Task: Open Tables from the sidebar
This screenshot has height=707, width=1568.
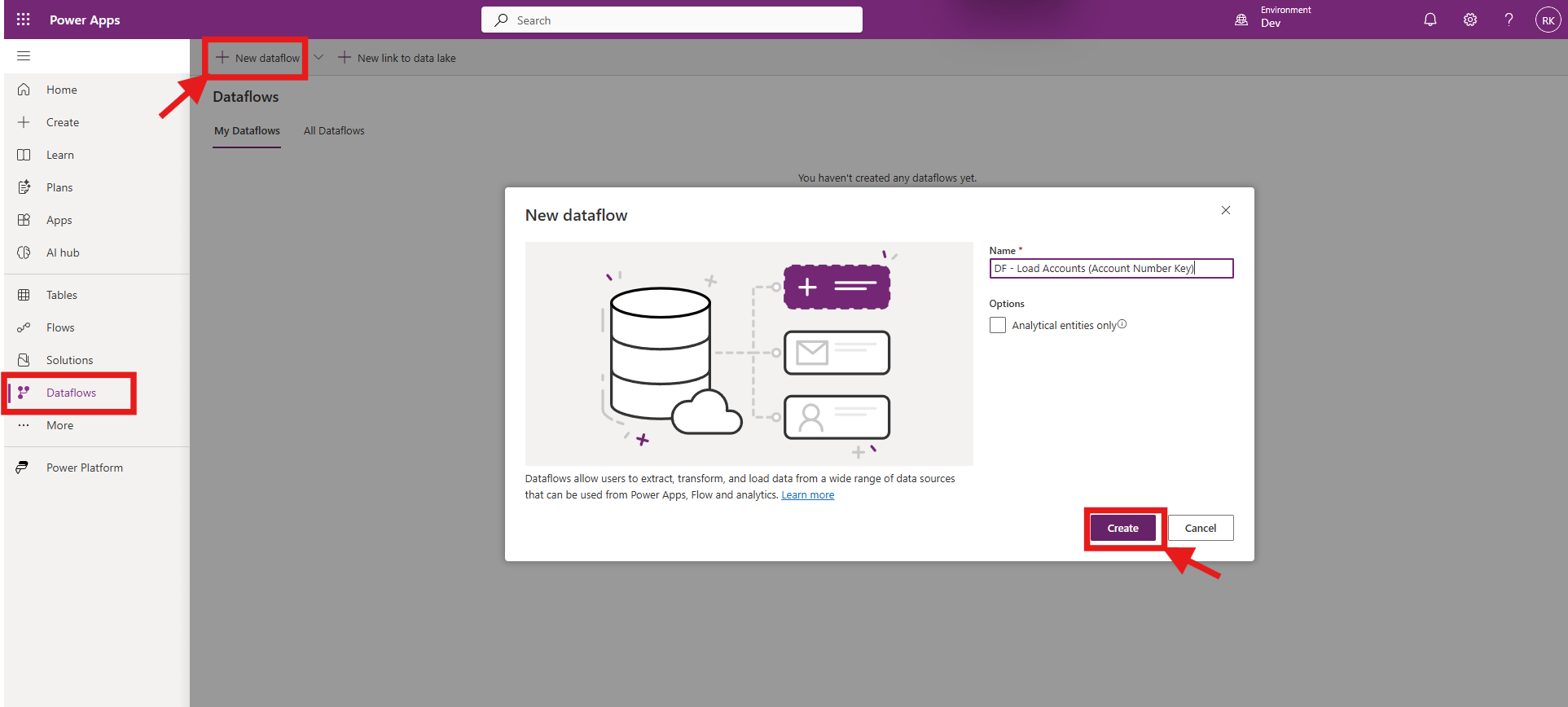Action: 61,295
